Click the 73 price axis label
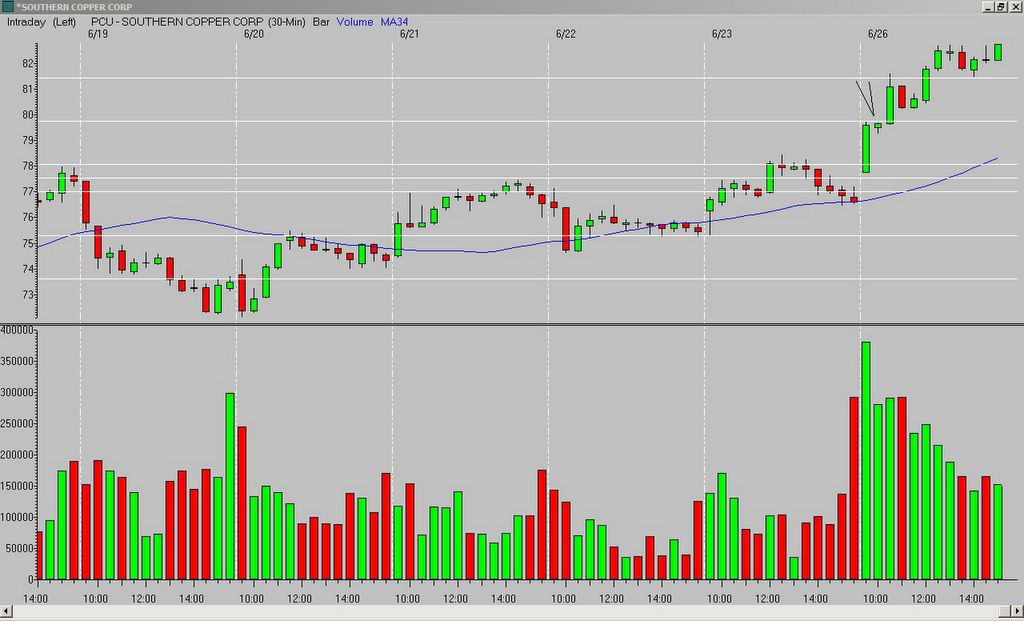 (x=27, y=295)
